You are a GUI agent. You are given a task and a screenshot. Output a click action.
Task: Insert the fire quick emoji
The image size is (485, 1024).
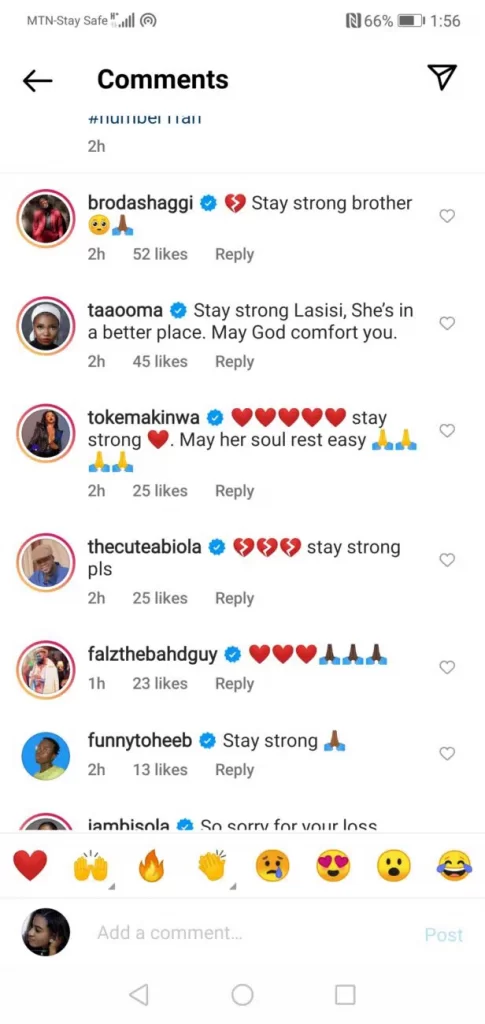pos(151,866)
